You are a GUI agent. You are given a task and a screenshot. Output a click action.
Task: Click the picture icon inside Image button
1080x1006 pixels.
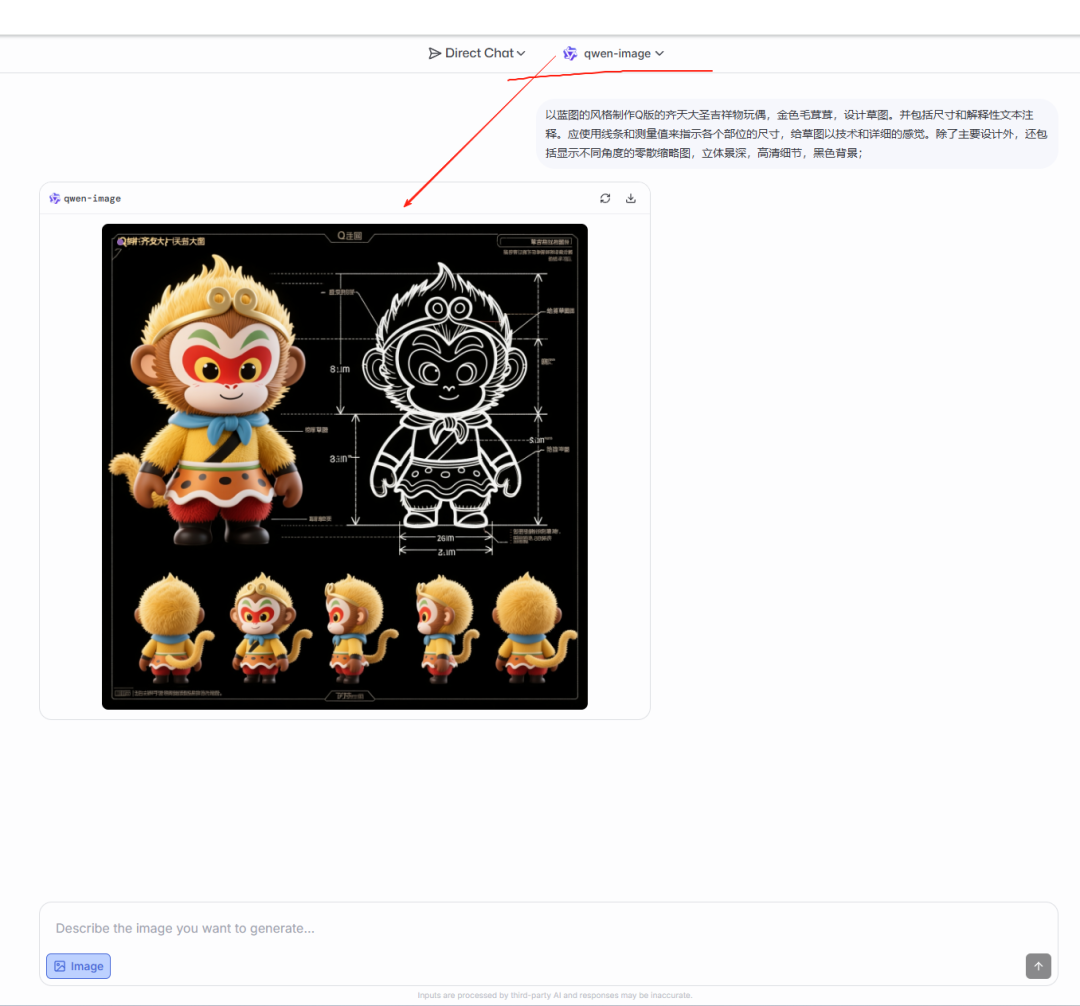coord(60,966)
